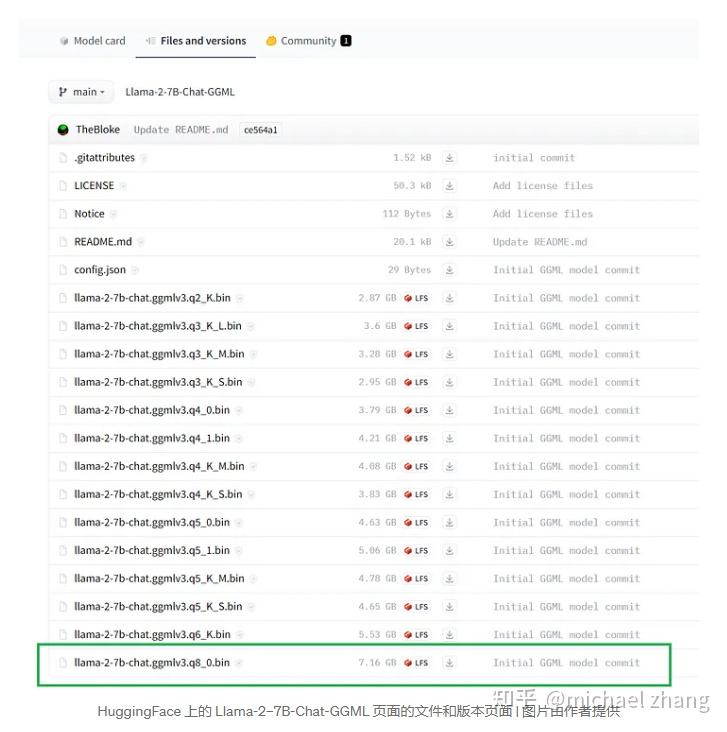Open llama-2-7b-chat.ggmlv3.q3_K_L.bin file page

(x=158, y=326)
